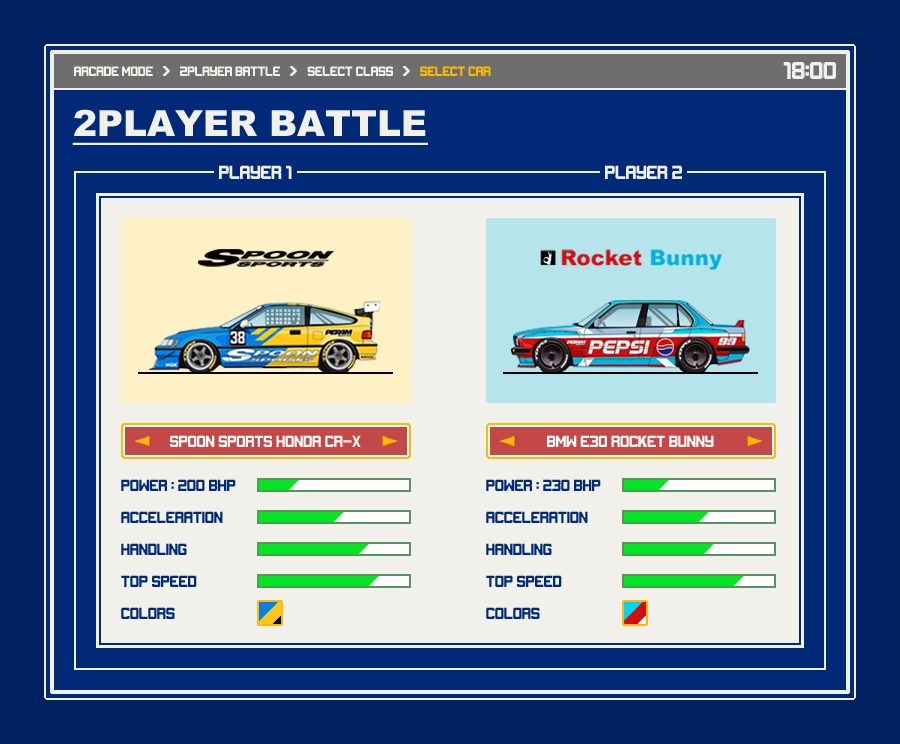This screenshot has width=900, height=744.
Task: Click Player 2 TOP SPEED label
Action: [523, 582]
